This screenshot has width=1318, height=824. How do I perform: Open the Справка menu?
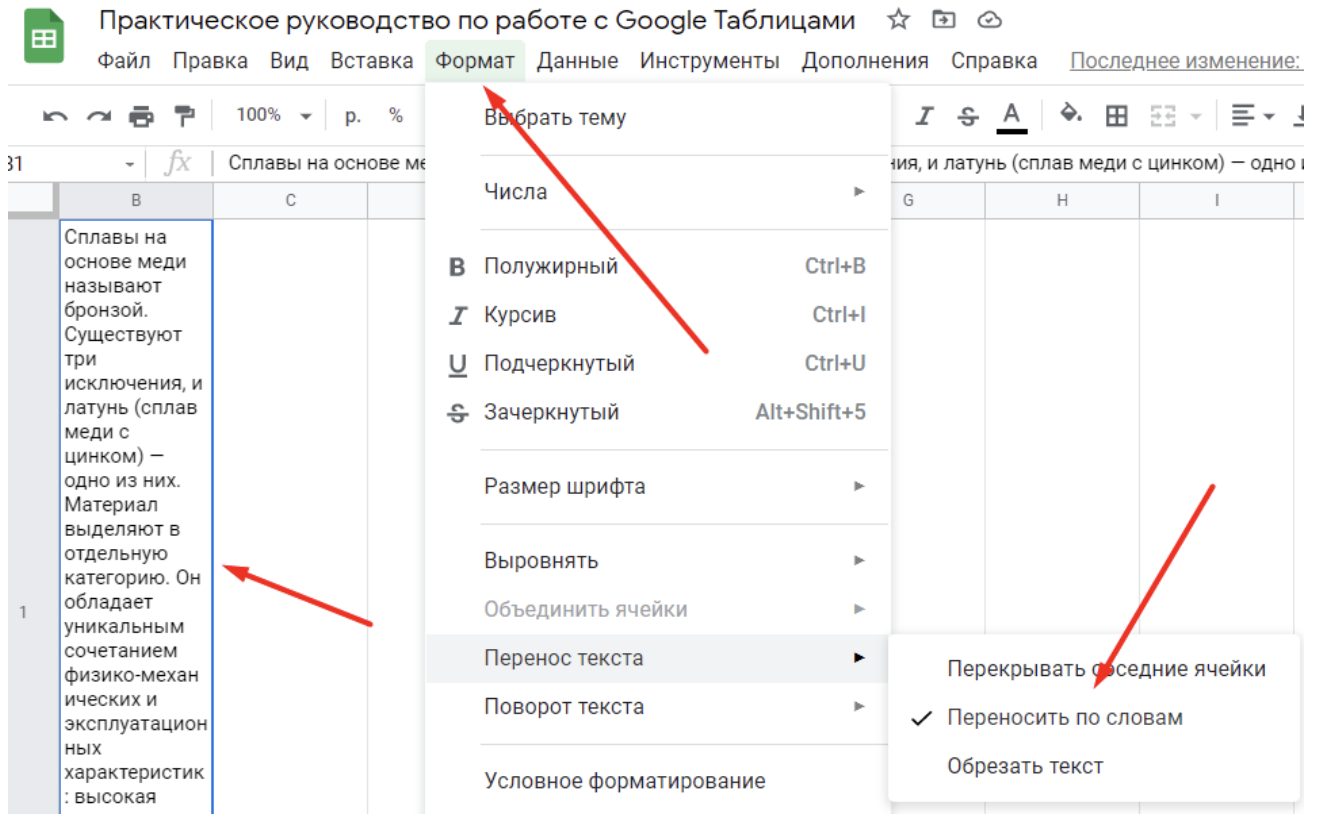tap(994, 61)
